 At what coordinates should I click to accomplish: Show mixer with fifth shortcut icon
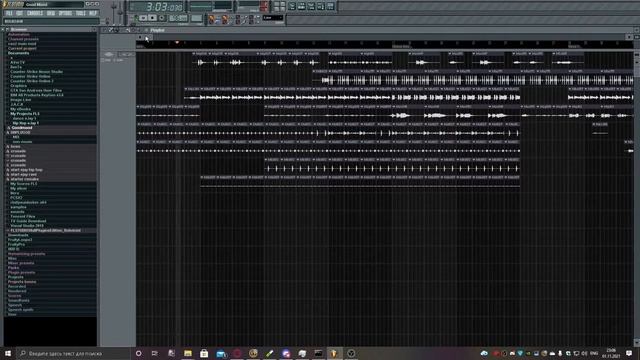(330, 6)
